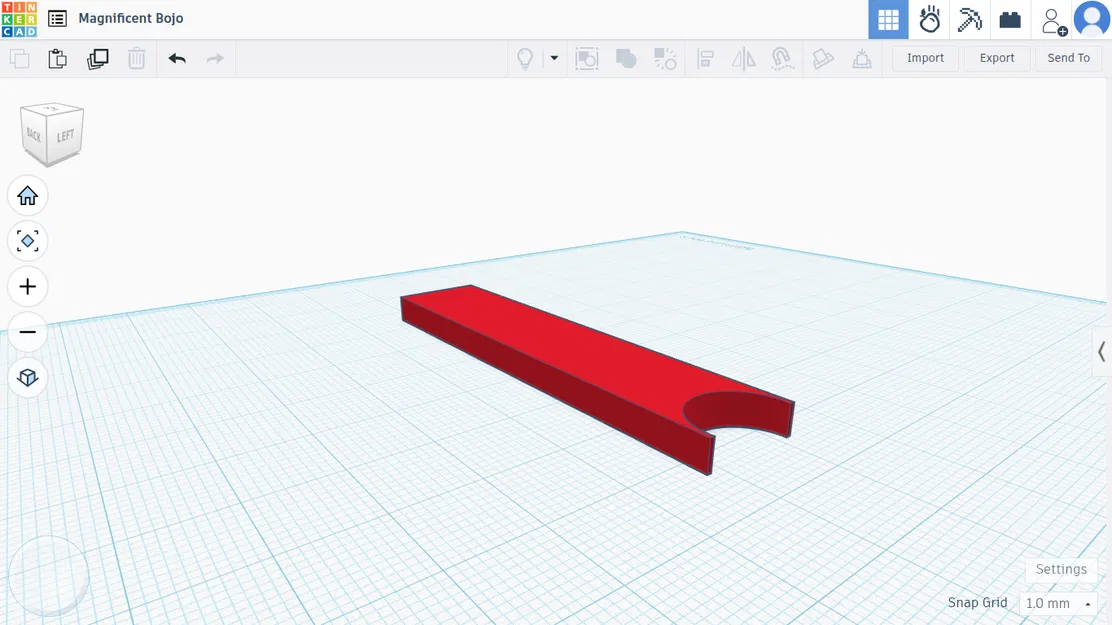Click the Mirror tool icon
The height and width of the screenshot is (625, 1112).
click(x=743, y=58)
